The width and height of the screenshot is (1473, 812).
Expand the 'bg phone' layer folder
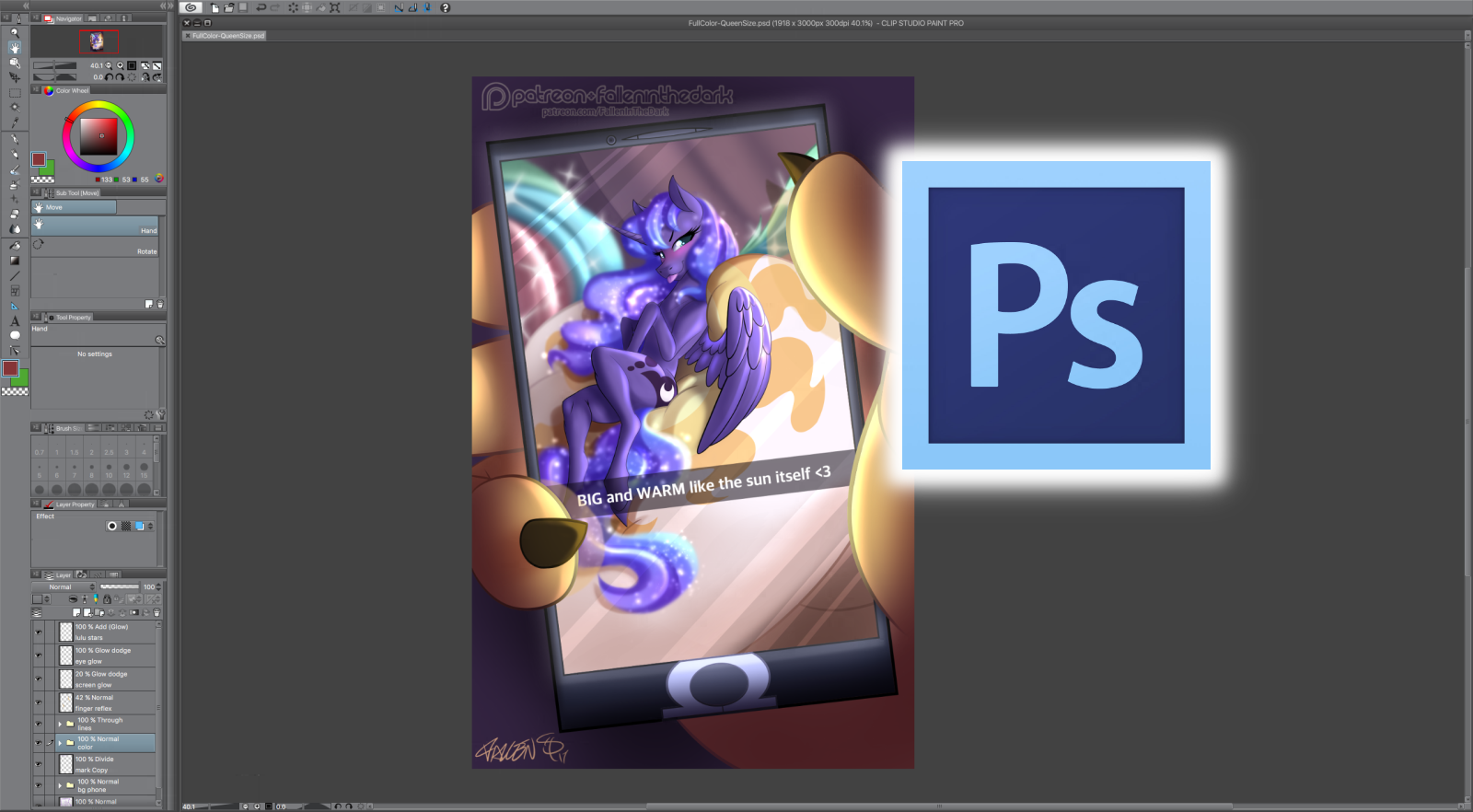(60, 785)
